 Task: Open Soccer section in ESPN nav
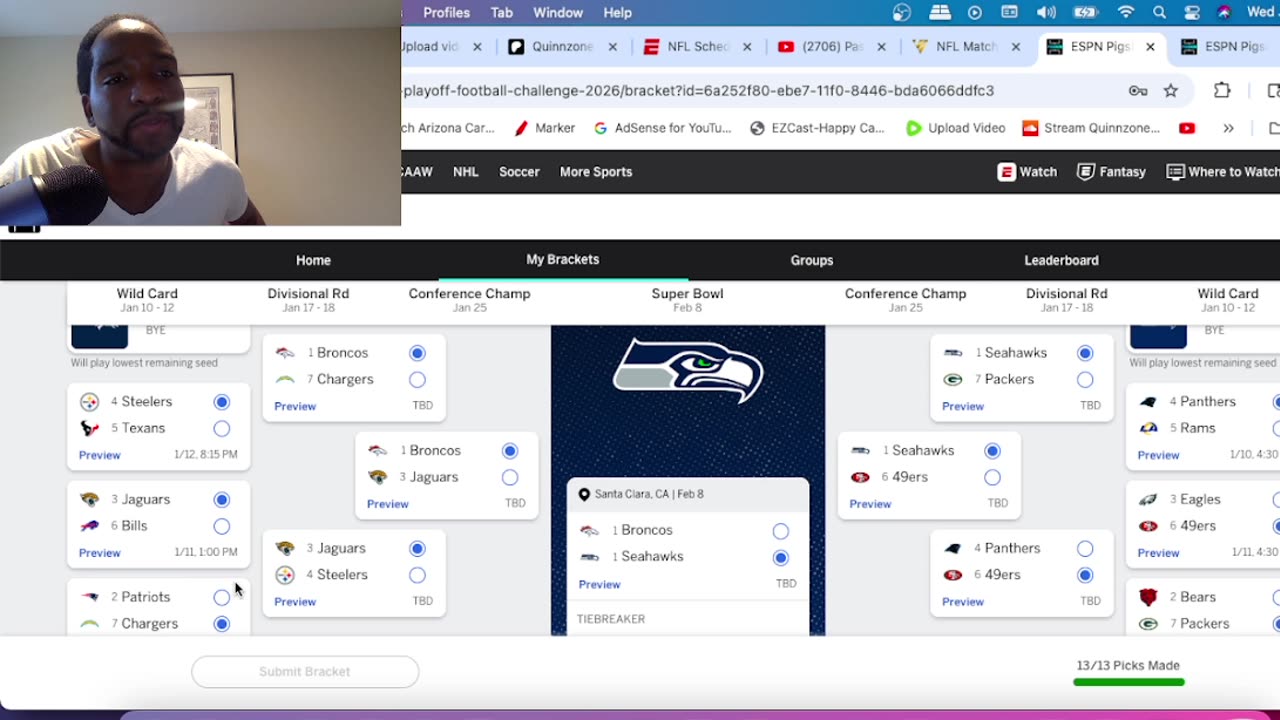[x=519, y=172]
